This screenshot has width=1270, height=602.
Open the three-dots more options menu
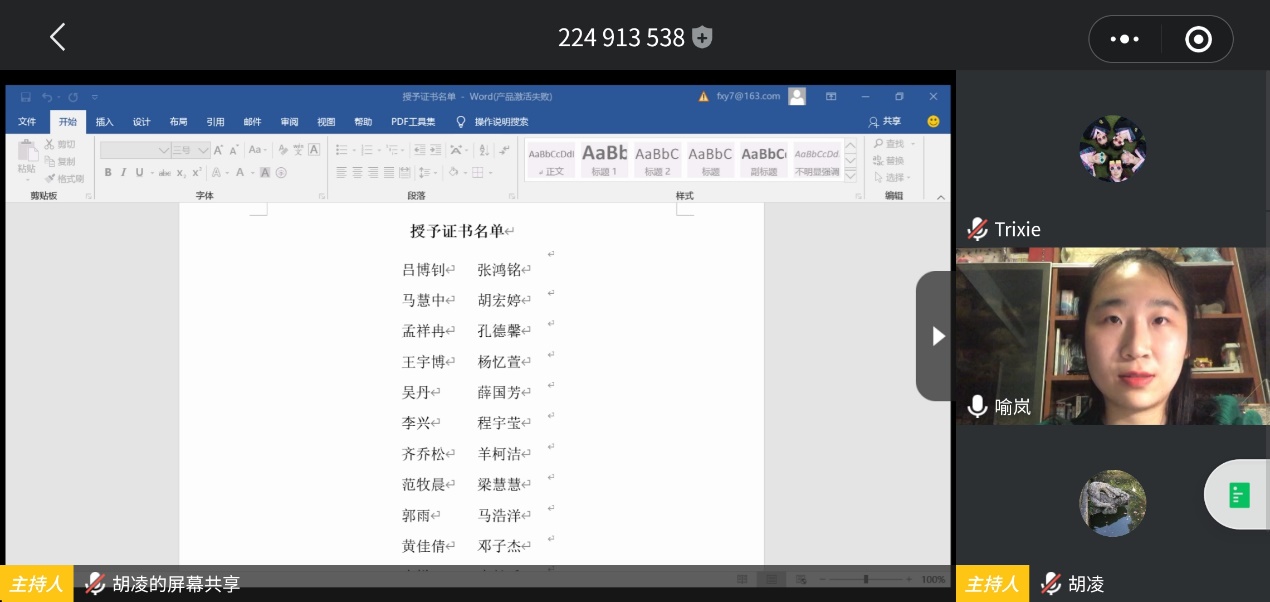coord(1124,39)
